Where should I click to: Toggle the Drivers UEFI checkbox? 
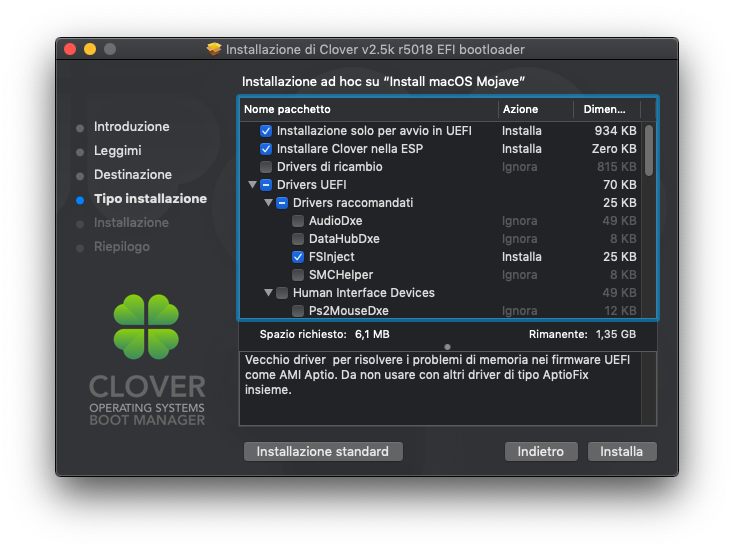[x=266, y=185]
